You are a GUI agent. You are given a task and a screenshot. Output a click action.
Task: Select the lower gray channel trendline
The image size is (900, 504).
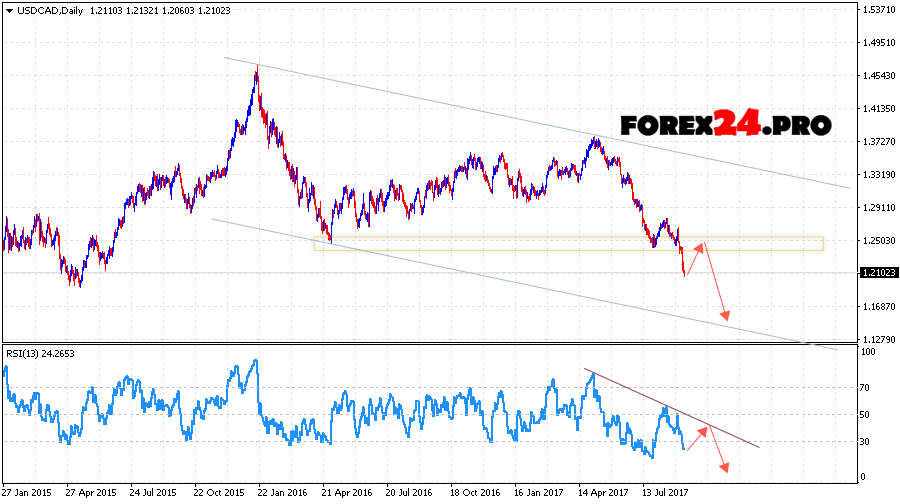500,280
